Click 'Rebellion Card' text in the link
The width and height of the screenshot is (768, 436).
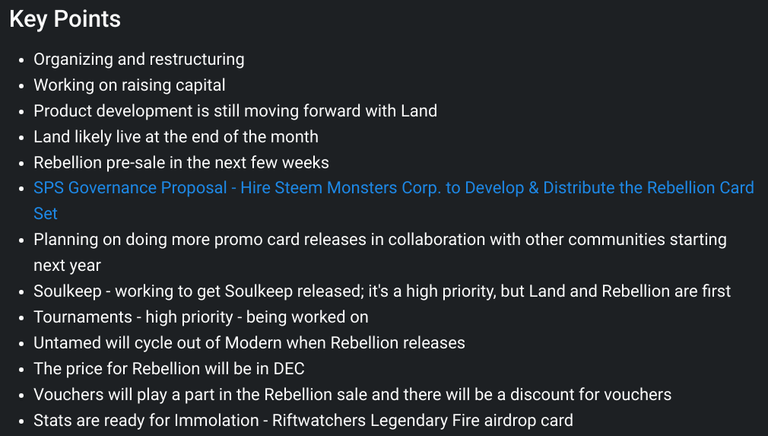pos(700,188)
